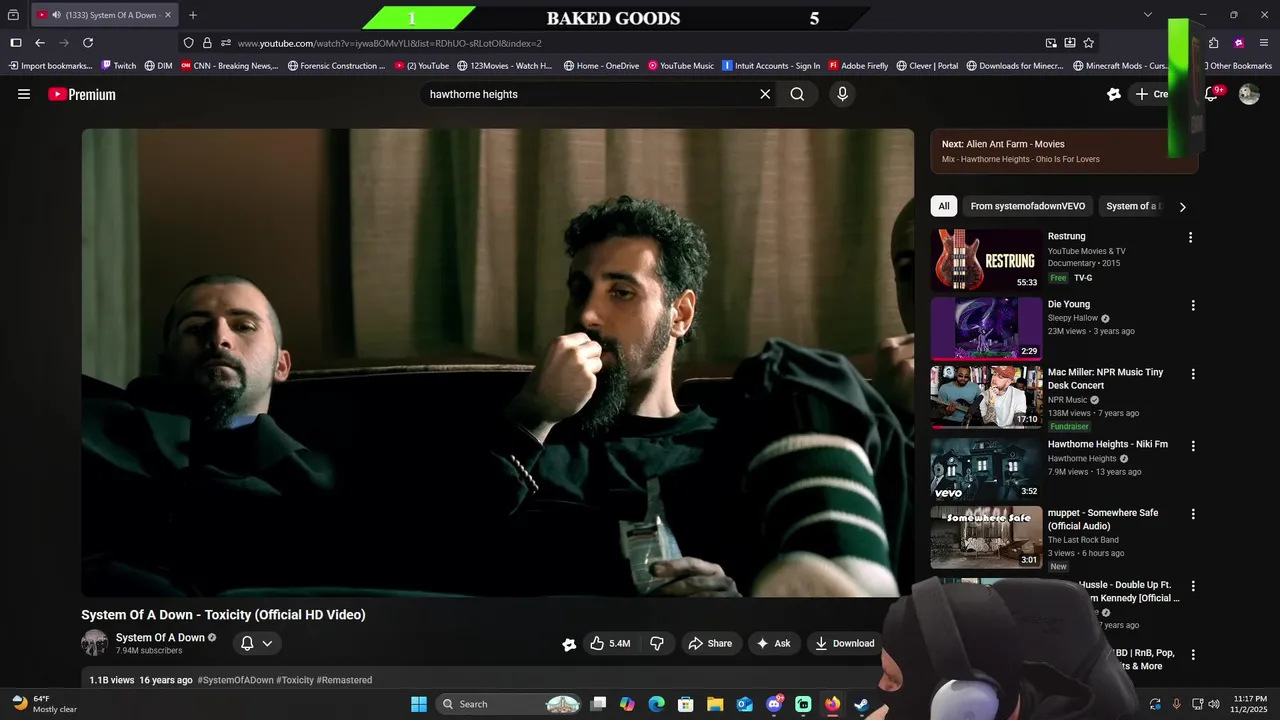Show more filter chips with right arrow
The height and width of the screenshot is (720, 1280).
pos(1182,207)
